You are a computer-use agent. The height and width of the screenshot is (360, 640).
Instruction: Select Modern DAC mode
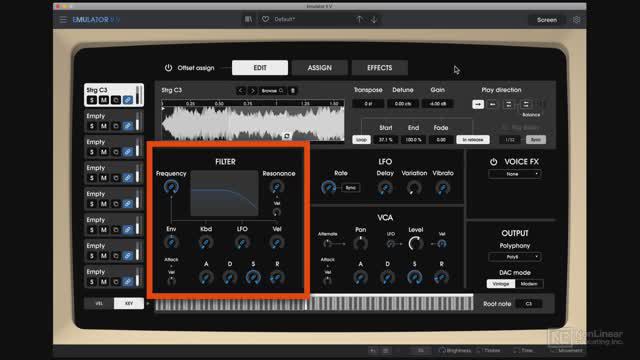point(529,284)
